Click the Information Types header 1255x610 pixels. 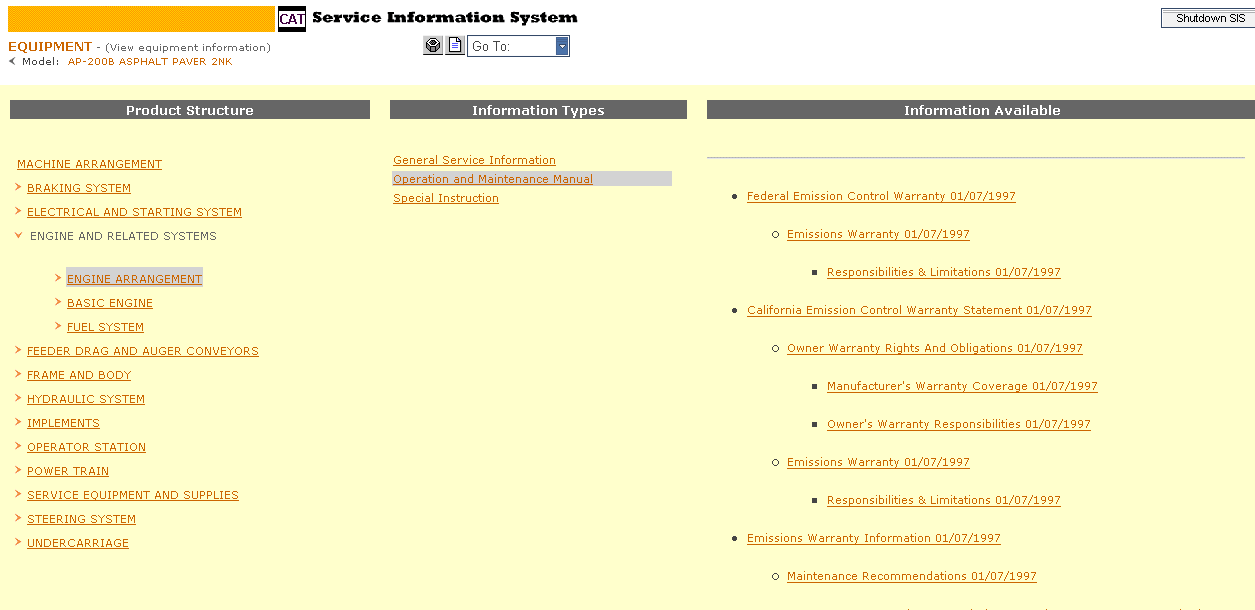[538, 110]
